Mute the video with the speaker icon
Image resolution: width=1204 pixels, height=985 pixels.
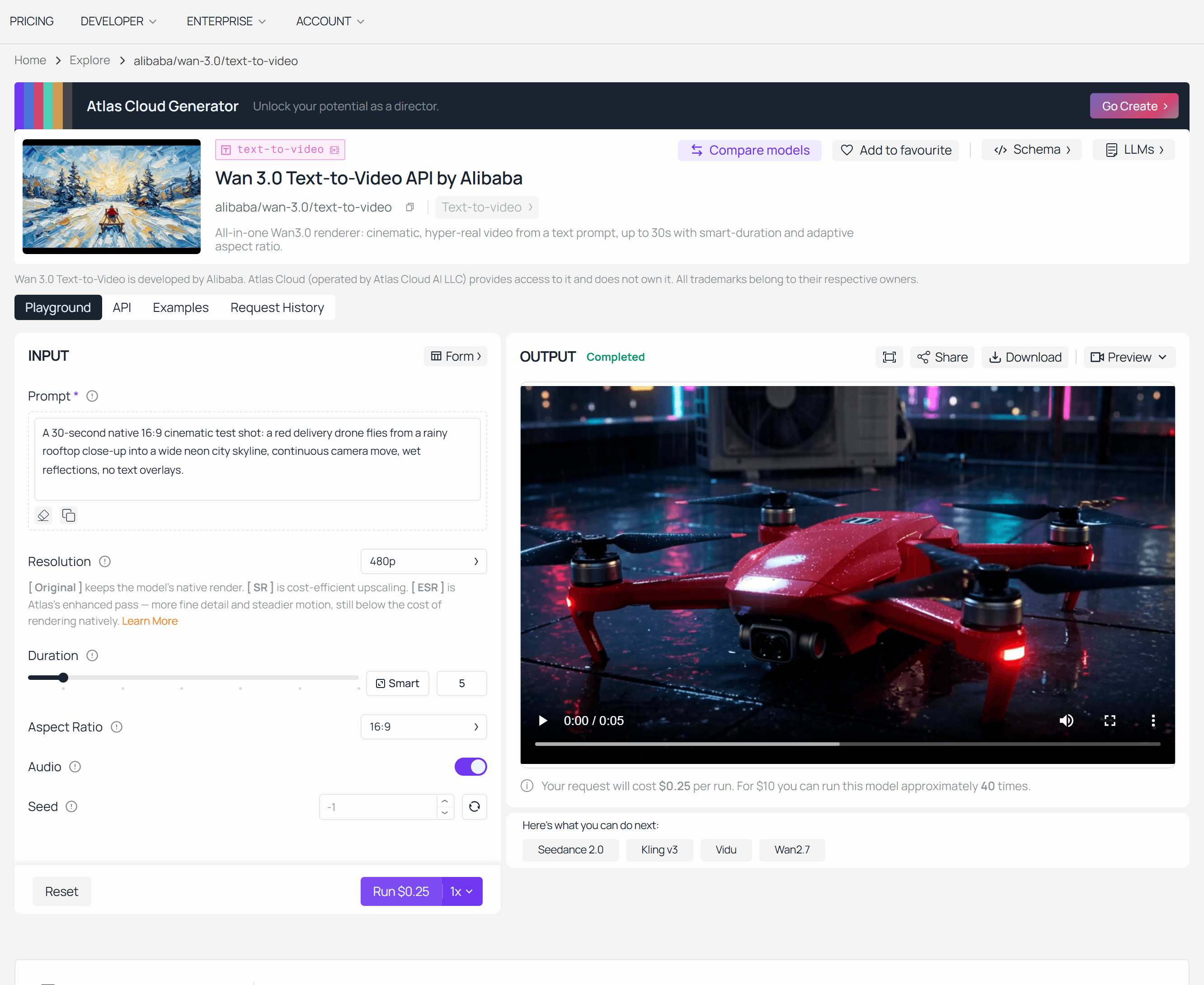(1066, 721)
